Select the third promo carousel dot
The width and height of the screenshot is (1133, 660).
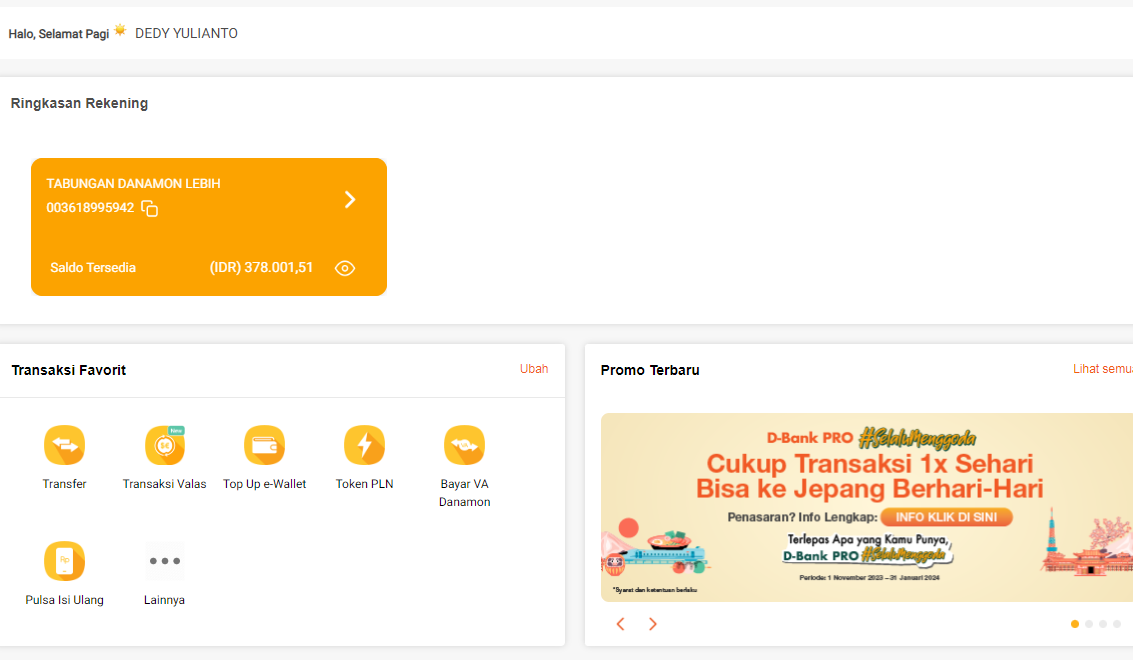click(1103, 624)
